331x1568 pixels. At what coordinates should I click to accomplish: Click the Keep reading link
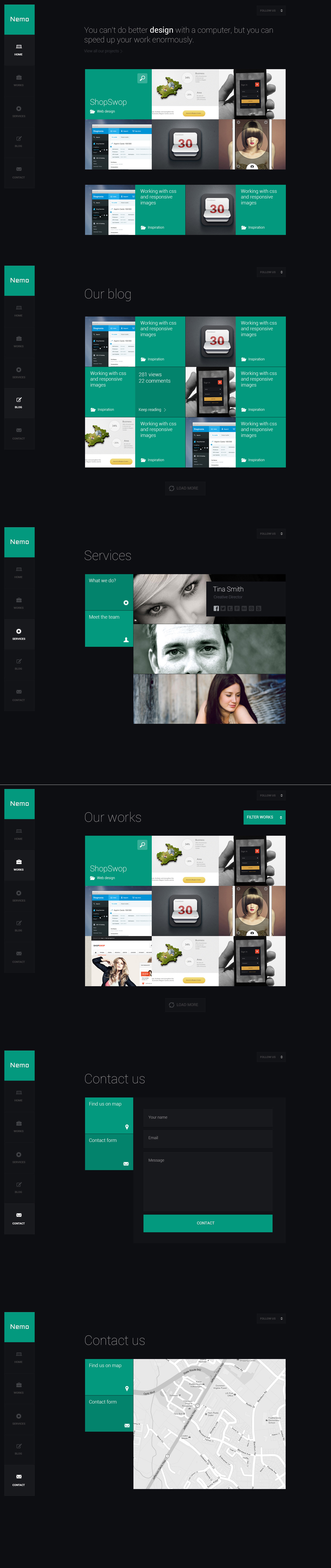152,410
